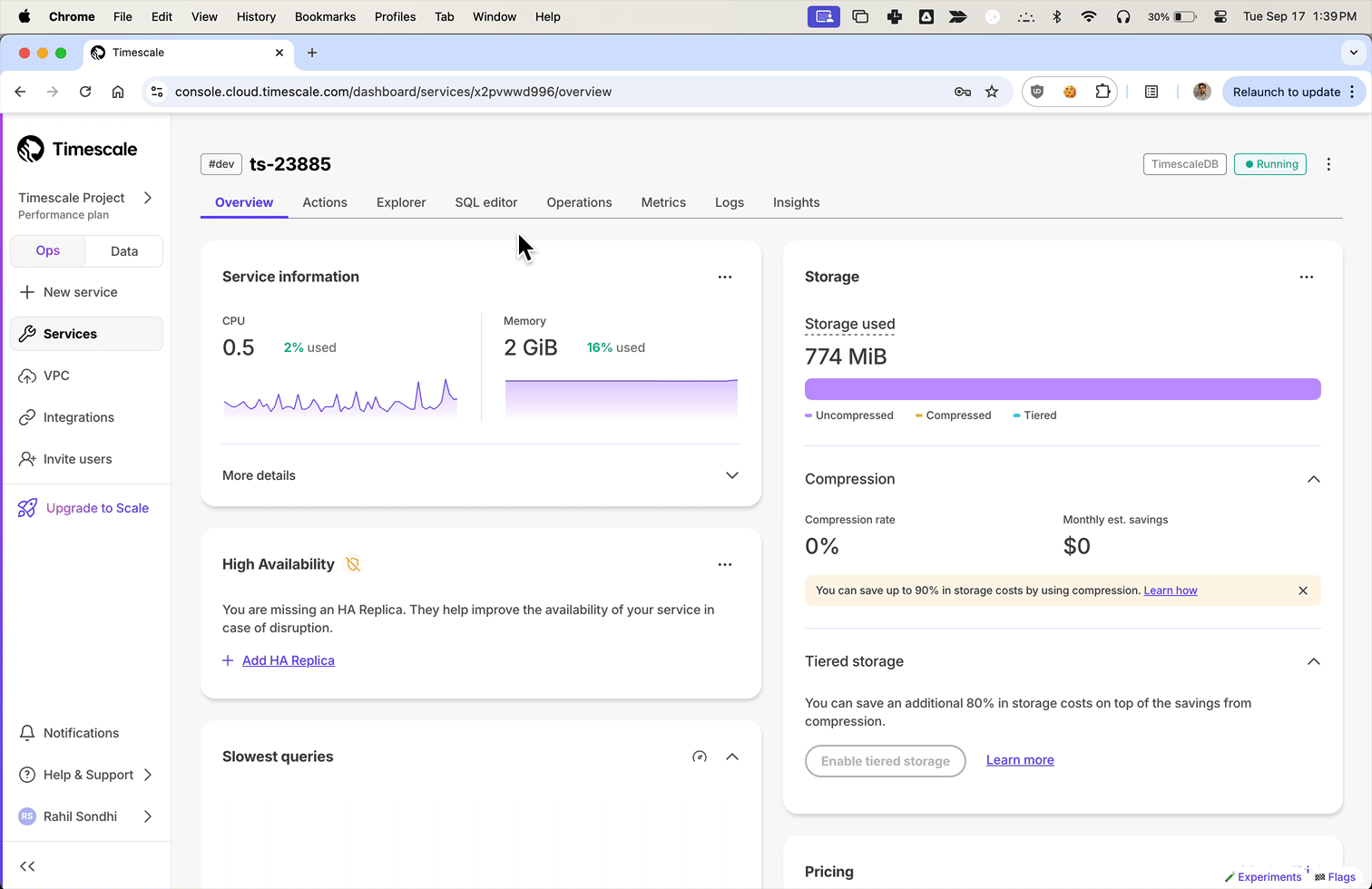Image resolution: width=1372 pixels, height=889 pixels.
Task: Open the Chrome tab search dropdown
Action: (1353, 53)
